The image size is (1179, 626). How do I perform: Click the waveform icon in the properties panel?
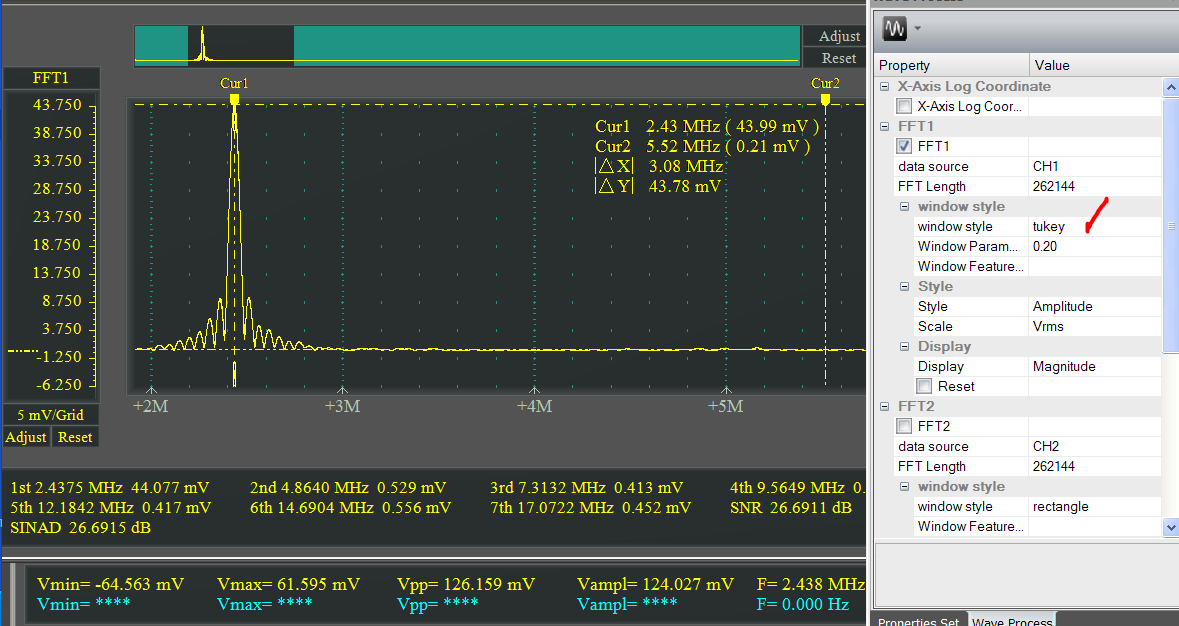(894, 29)
